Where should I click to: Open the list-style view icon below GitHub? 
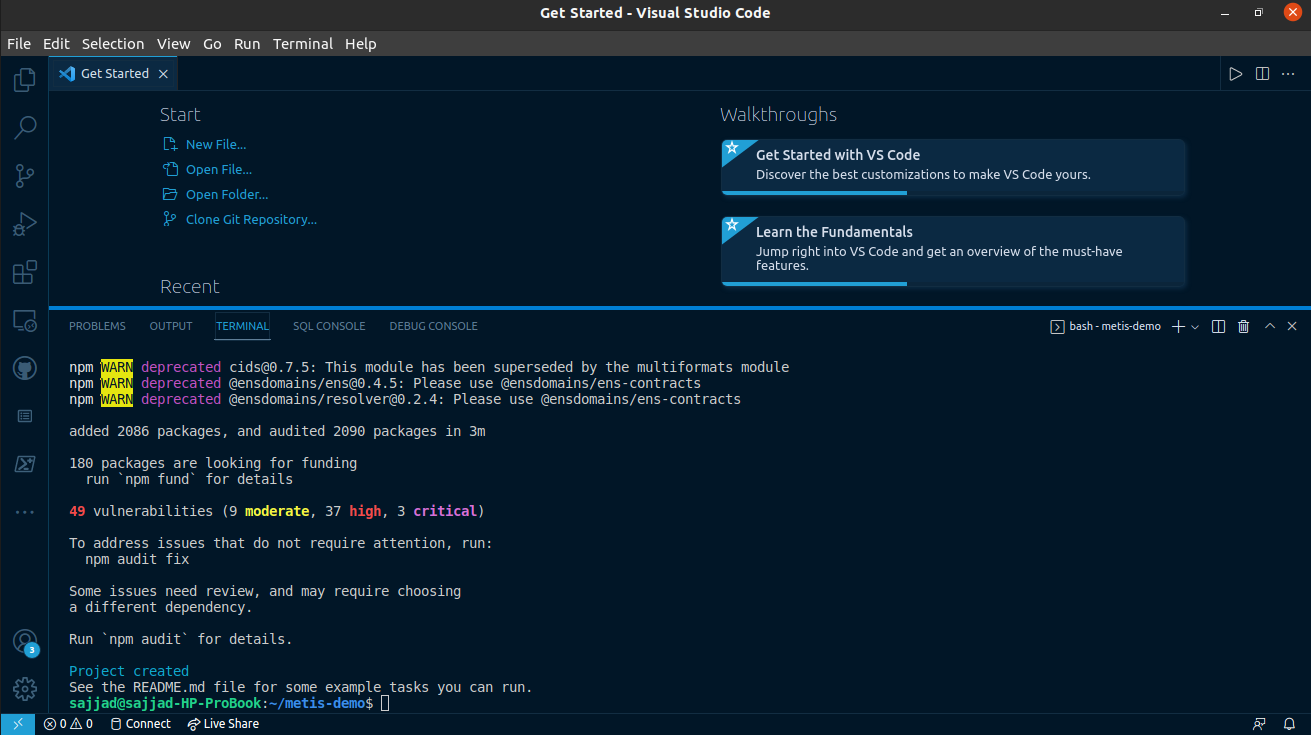(25, 416)
